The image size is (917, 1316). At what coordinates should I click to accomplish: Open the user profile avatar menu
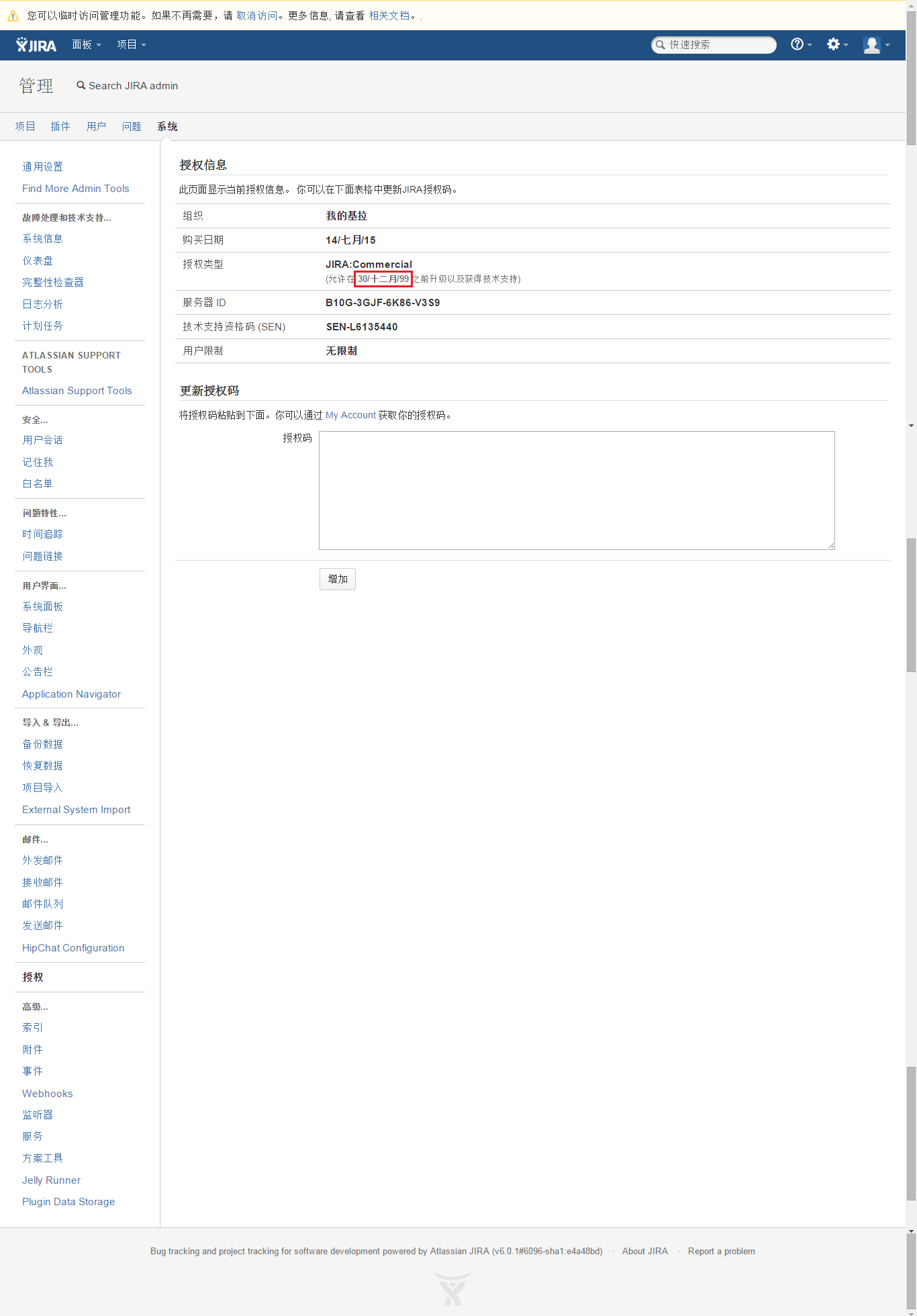[x=876, y=45]
